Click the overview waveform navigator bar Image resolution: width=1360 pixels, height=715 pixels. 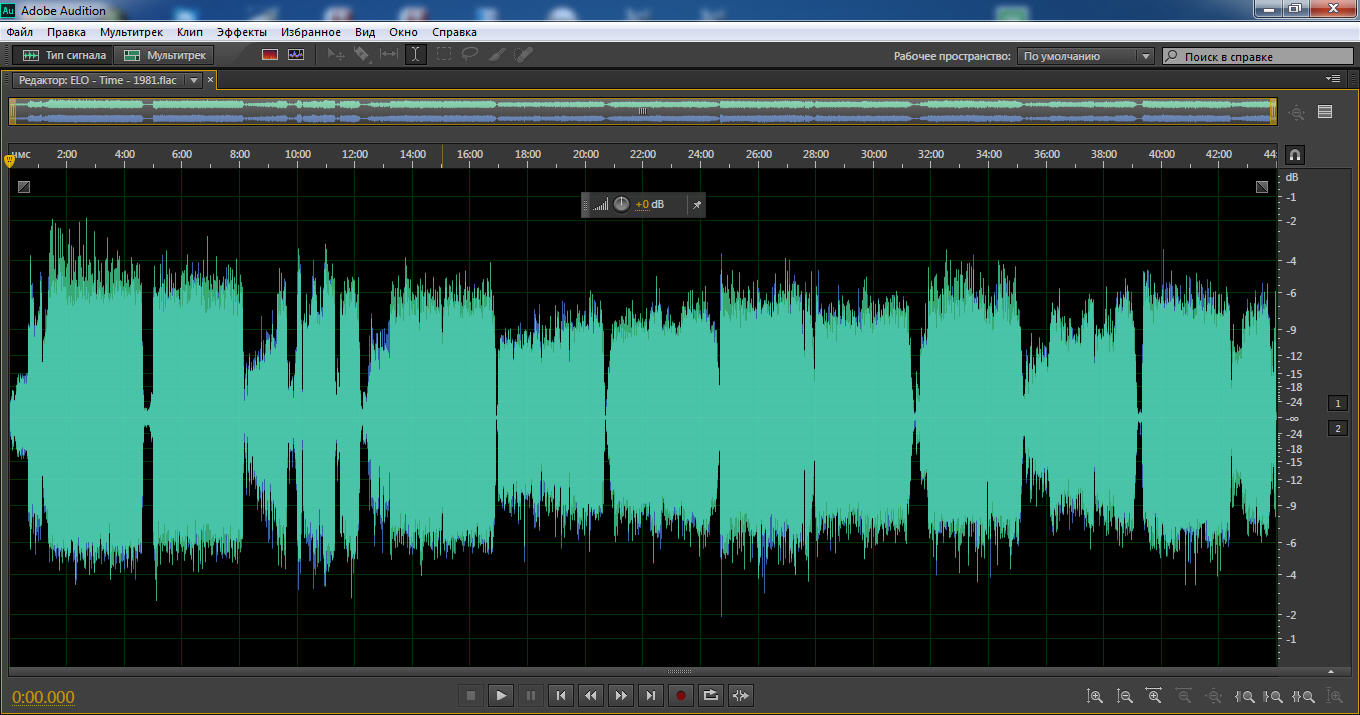[643, 111]
